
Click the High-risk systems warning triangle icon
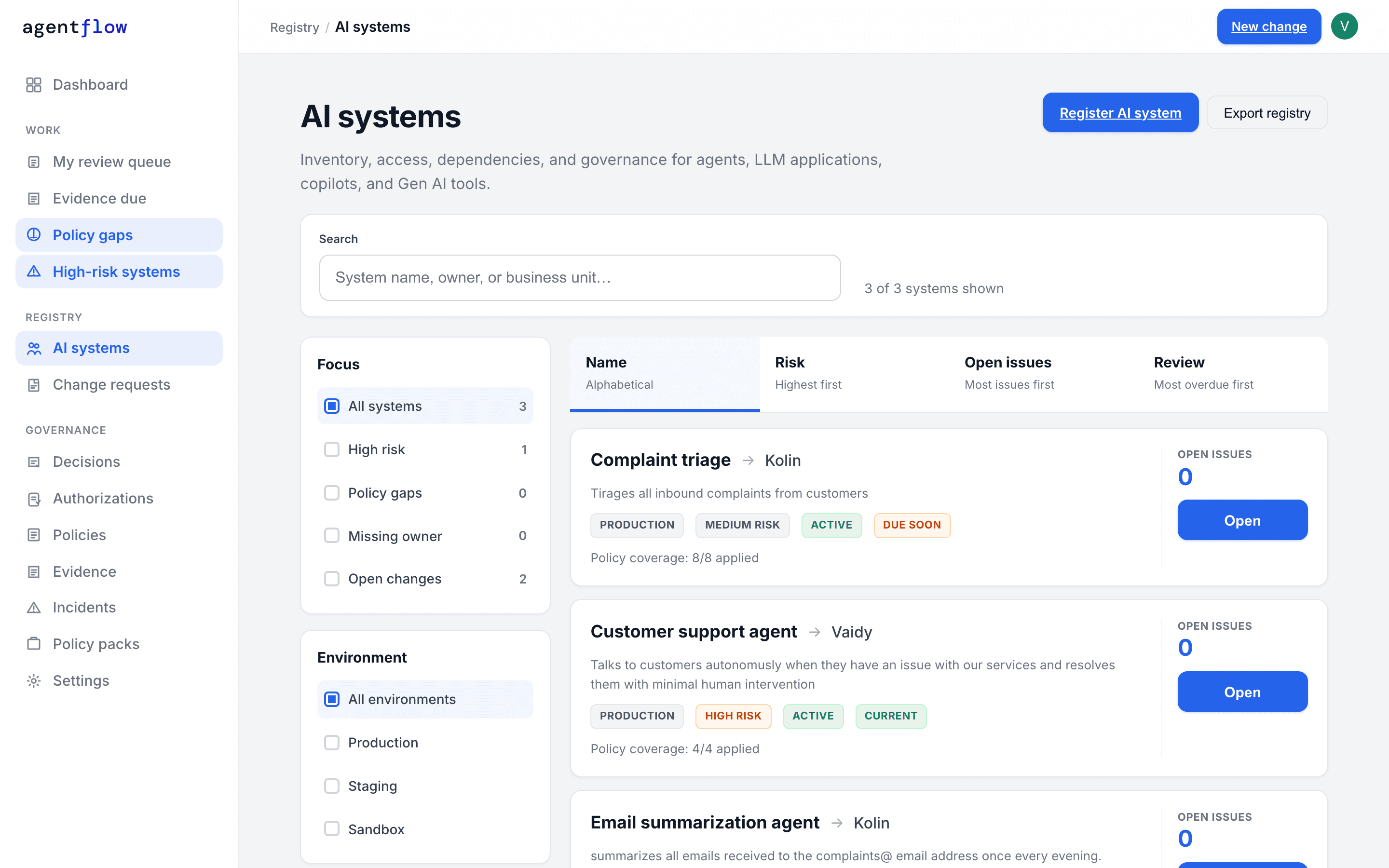coord(34,271)
